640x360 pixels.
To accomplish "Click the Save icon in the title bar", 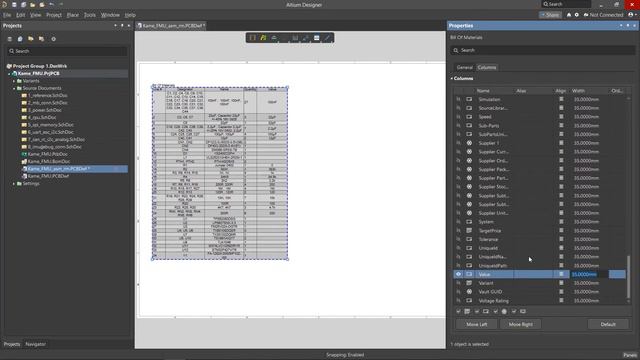I will (14, 4).
